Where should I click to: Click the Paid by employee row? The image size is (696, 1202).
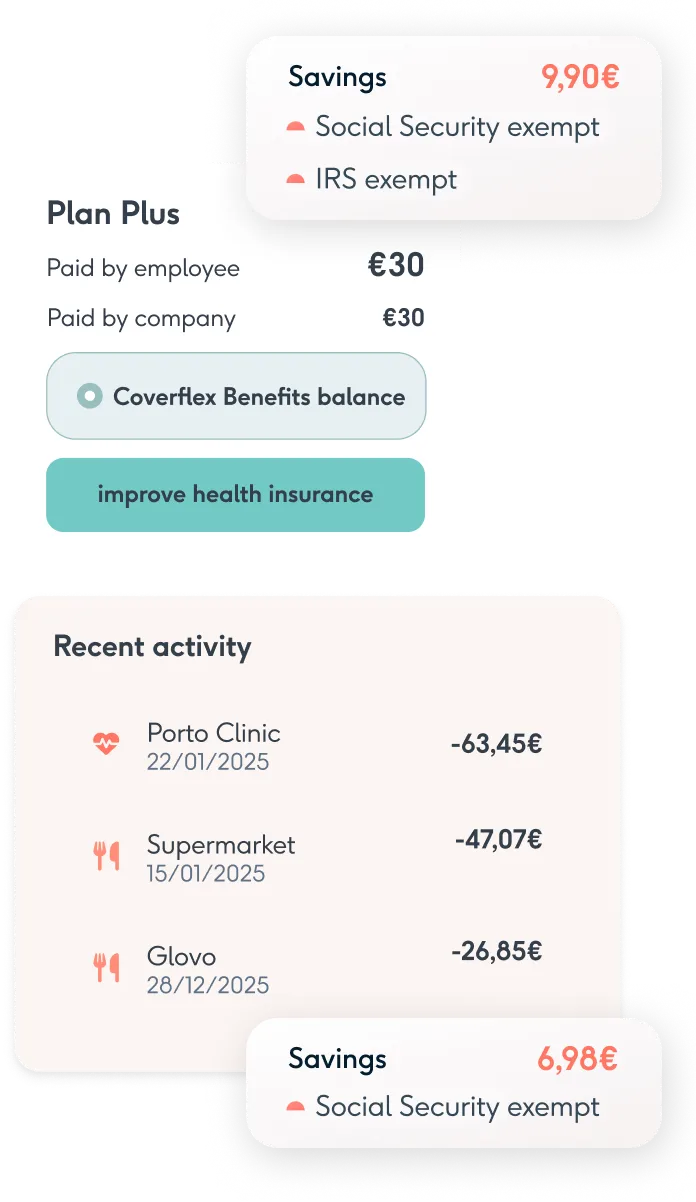(x=235, y=267)
